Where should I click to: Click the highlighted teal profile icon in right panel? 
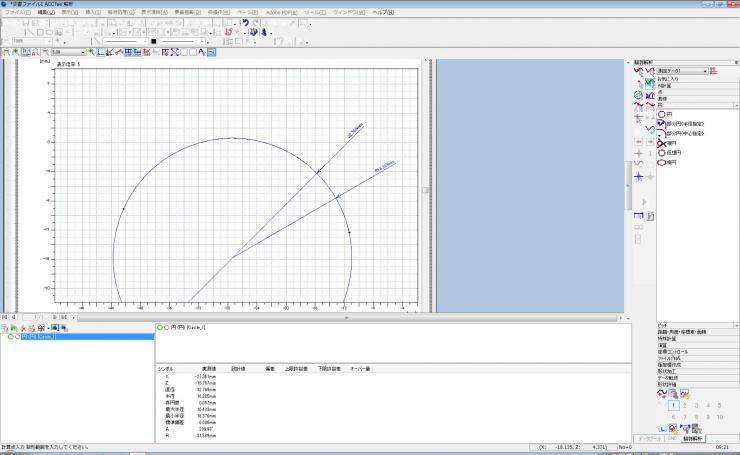tap(650, 83)
